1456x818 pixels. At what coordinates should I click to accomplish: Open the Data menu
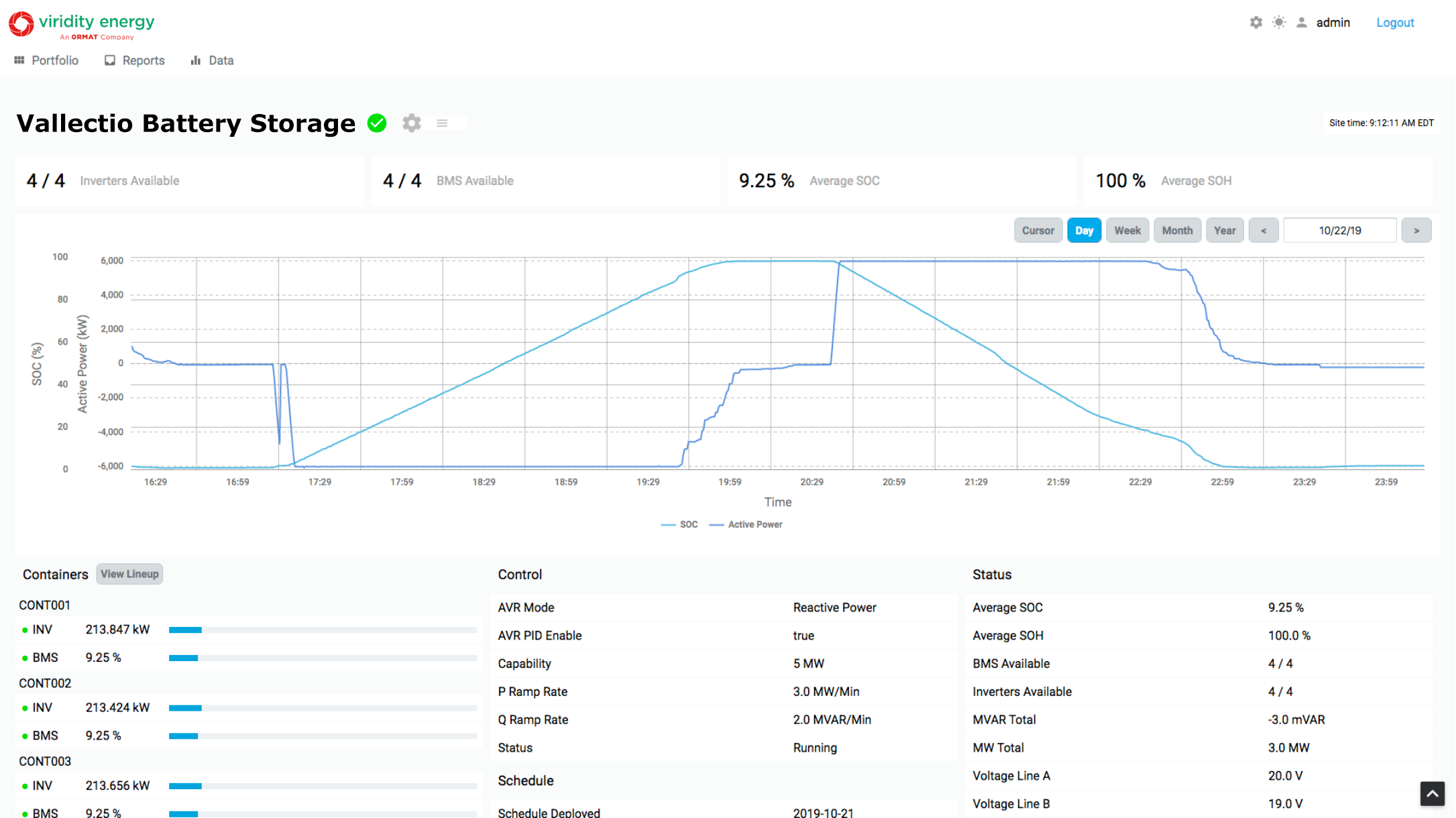click(212, 60)
